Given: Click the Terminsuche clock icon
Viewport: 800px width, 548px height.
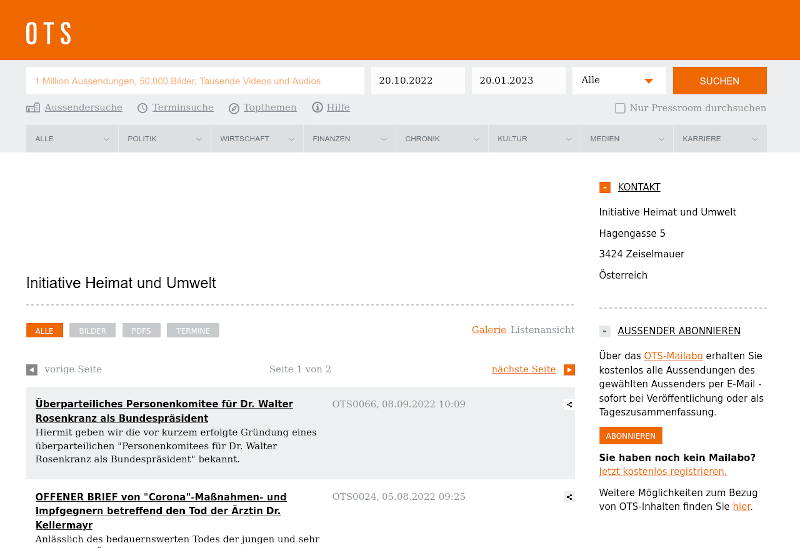Looking at the screenshot, I should point(142,108).
